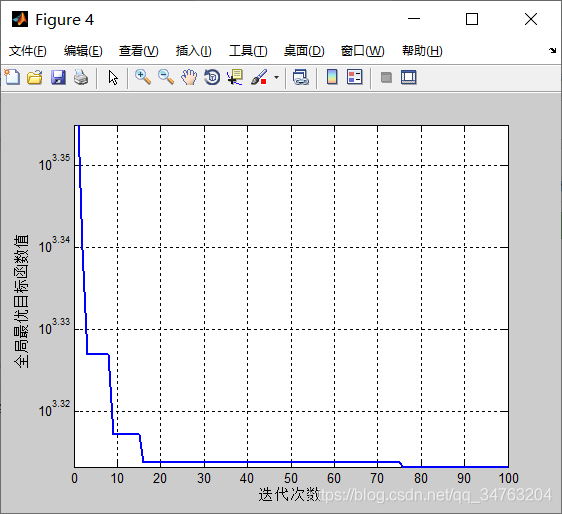Click the x-axis tick label 50

pos(291,478)
